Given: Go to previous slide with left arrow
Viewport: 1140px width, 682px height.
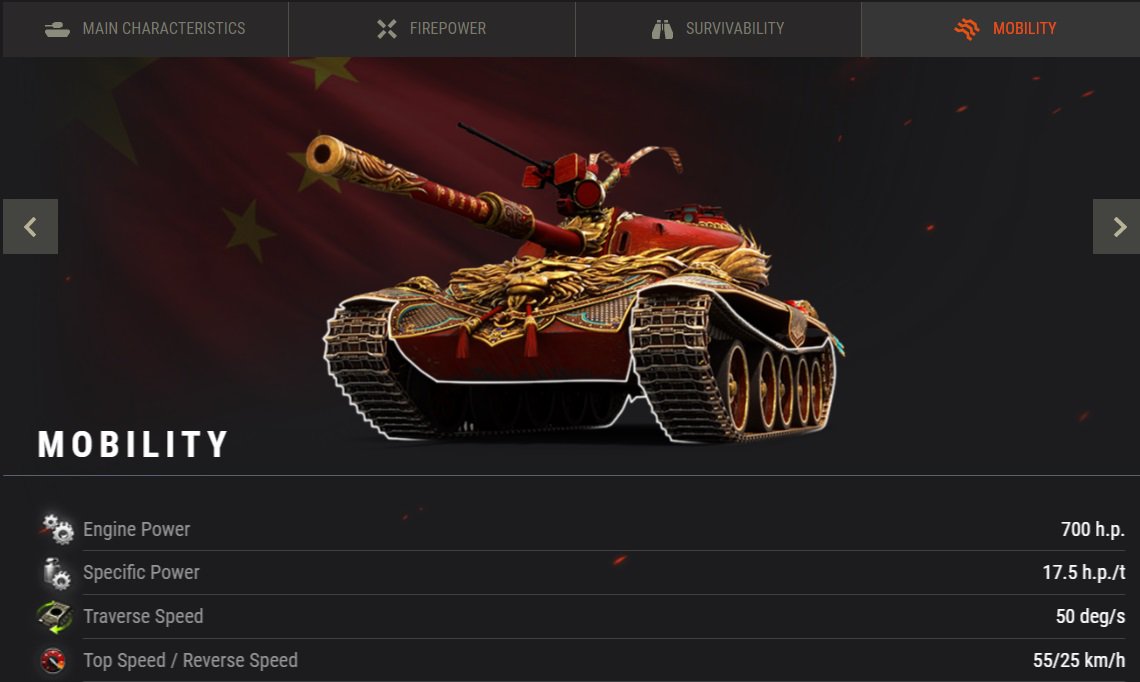Looking at the screenshot, I should coord(31,227).
